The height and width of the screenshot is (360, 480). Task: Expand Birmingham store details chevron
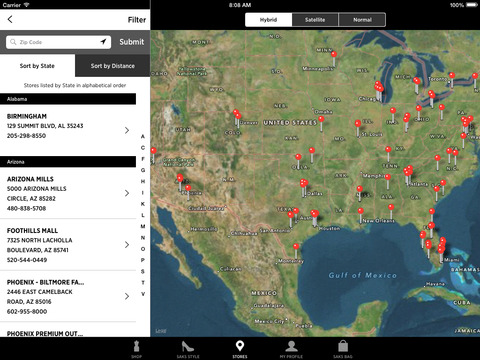coord(127,130)
